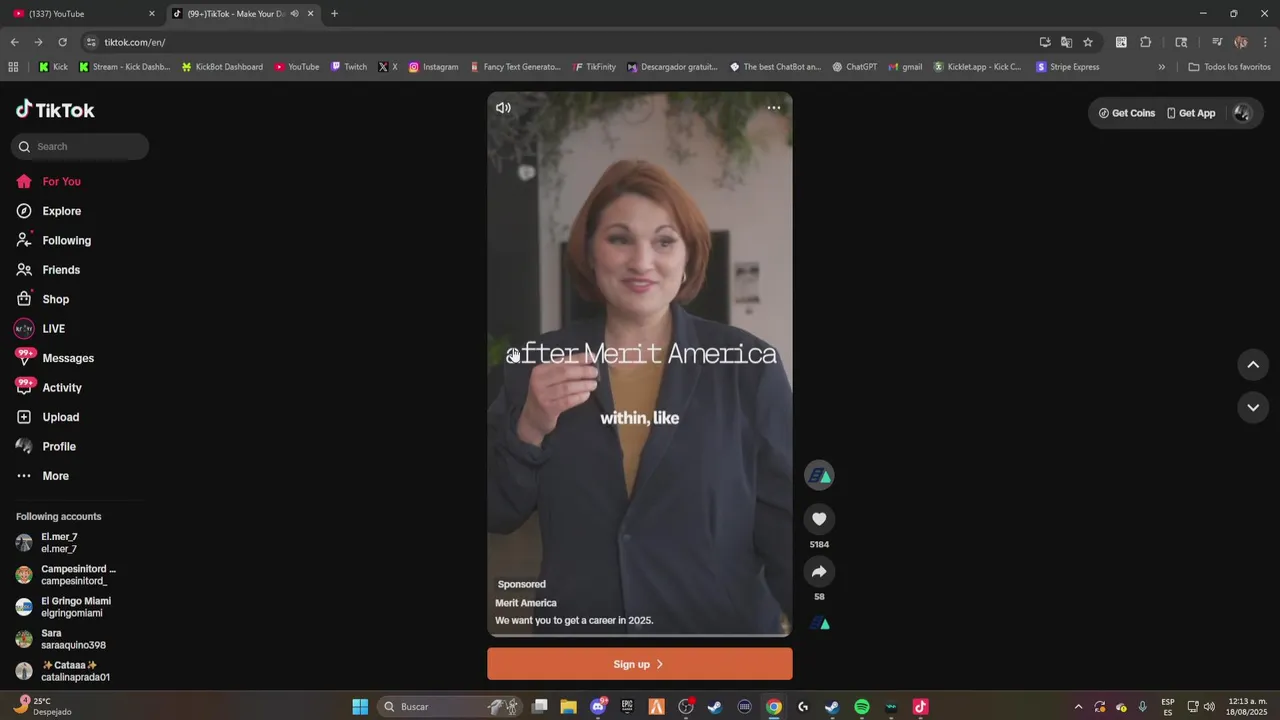Image resolution: width=1280 pixels, height=720 pixels.
Task: Click the browser back arrow
Action: coord(14,42)
